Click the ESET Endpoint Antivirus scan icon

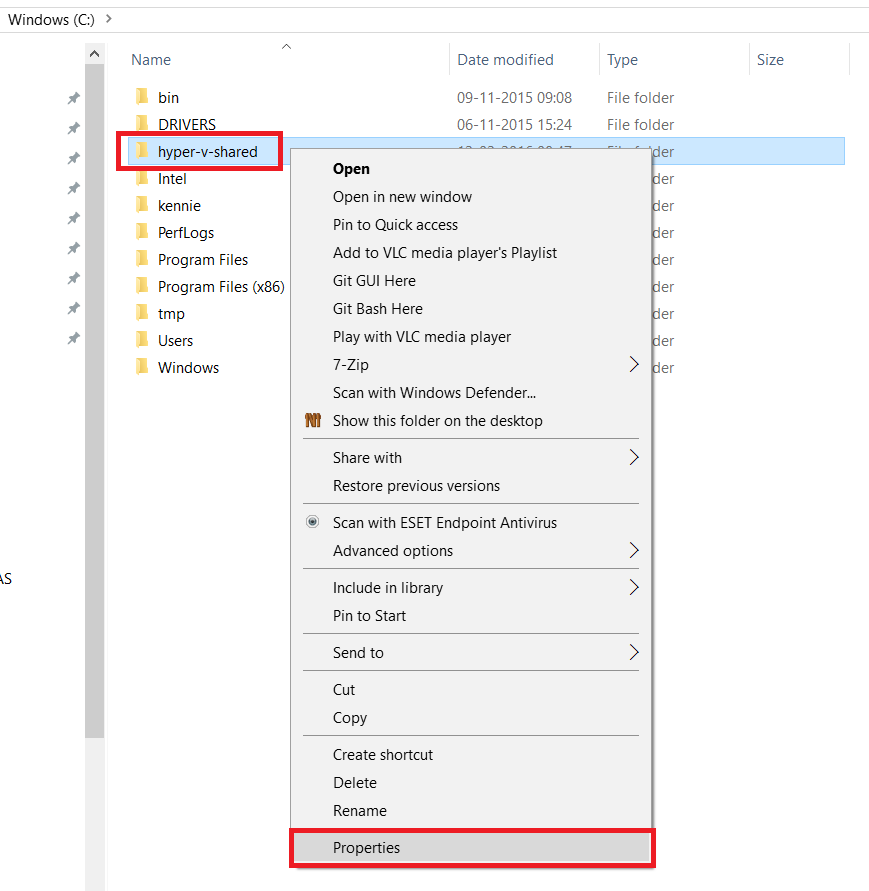(312, 523)
